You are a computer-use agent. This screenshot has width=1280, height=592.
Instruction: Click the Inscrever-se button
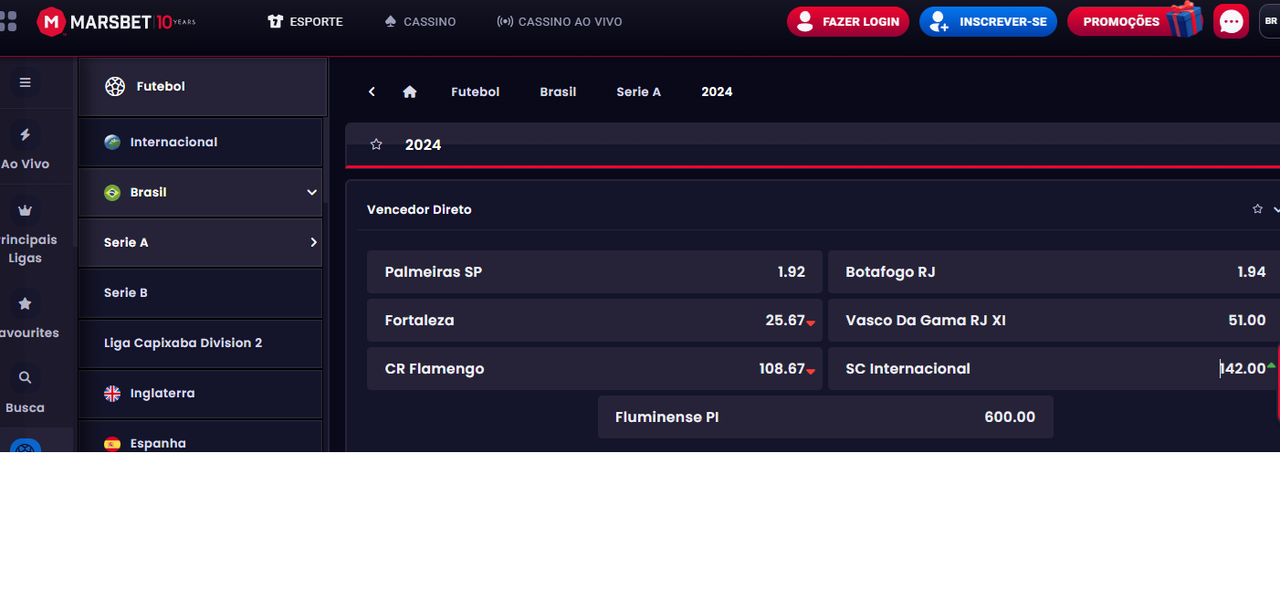click(x=988, y=21)
